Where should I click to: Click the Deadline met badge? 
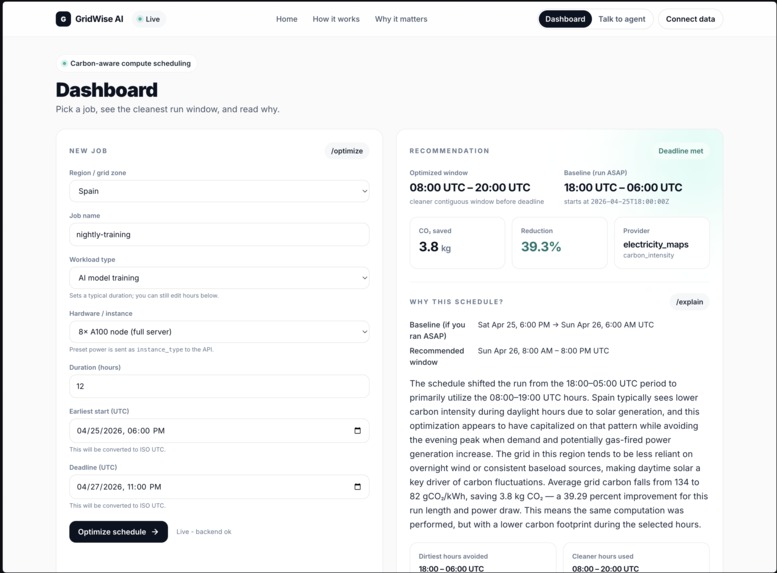tap(680, 151)
